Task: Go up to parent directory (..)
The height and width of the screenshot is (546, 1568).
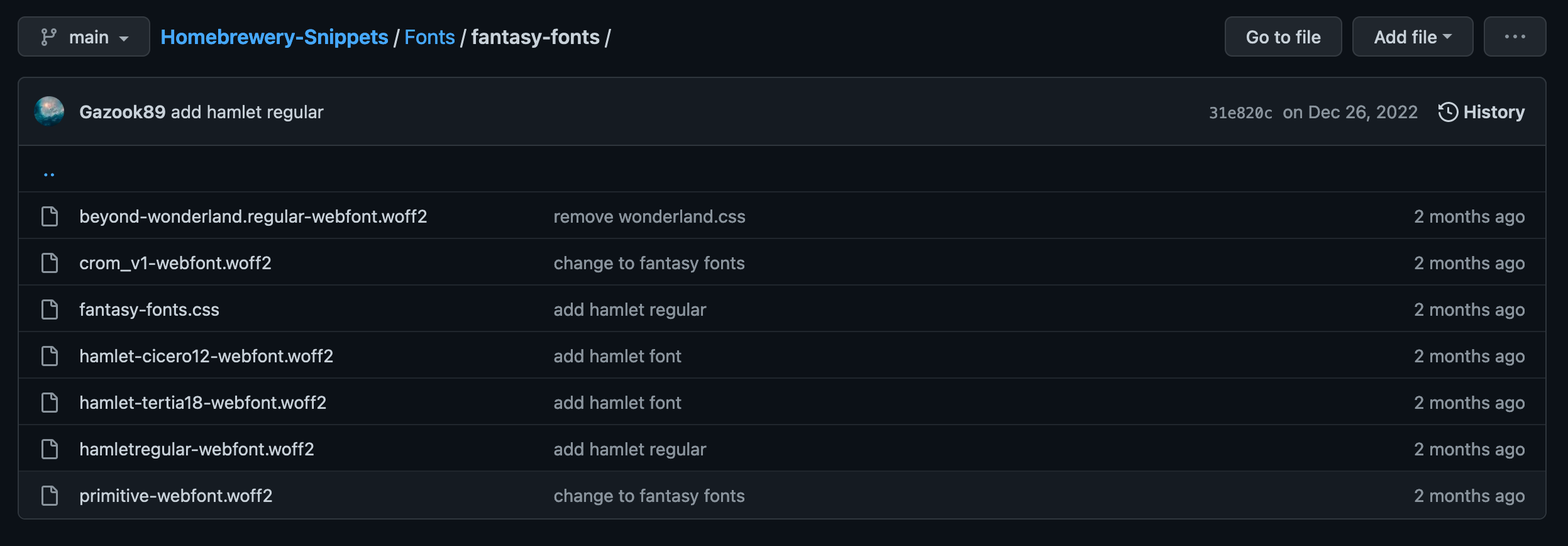Action: click(49, 174)
